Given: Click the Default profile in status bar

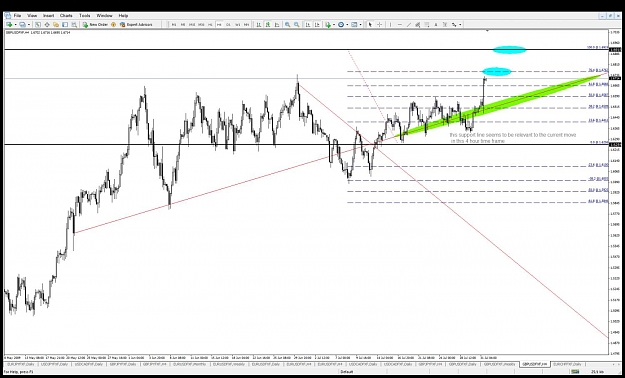Looking at the screenshot, I should click(346, 372).
